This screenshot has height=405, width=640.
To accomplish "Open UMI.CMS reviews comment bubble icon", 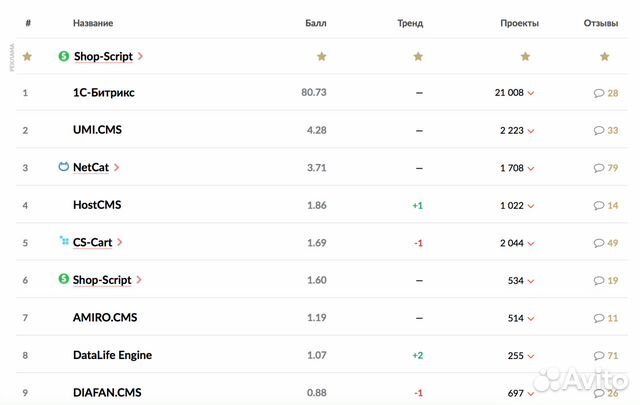I will click(x=599, y=131).
